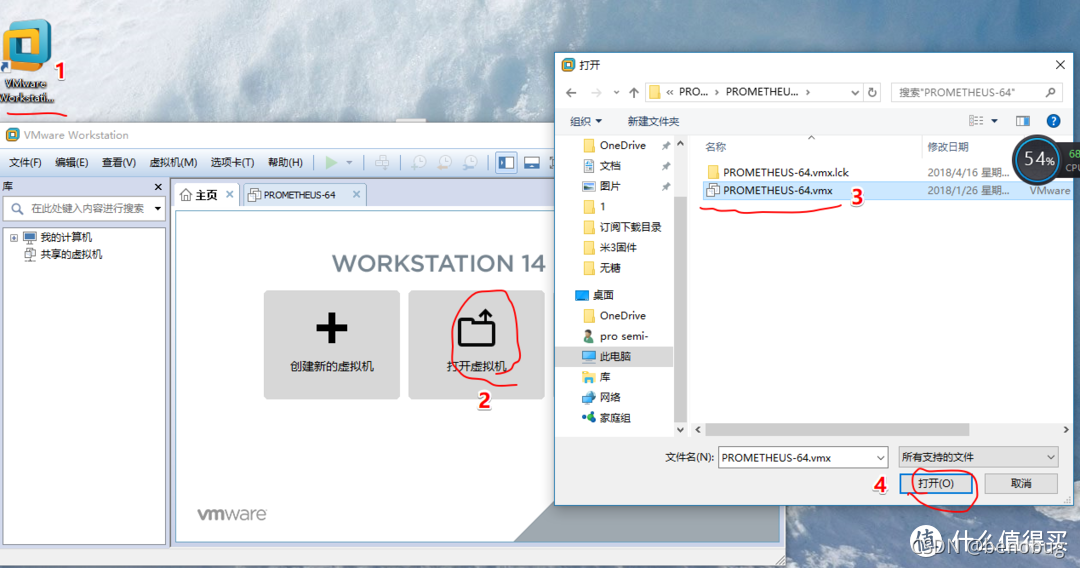Open the library search filter dropdown arrow
This screenshot has height=568, width=1080.
(x=158, y=209)
